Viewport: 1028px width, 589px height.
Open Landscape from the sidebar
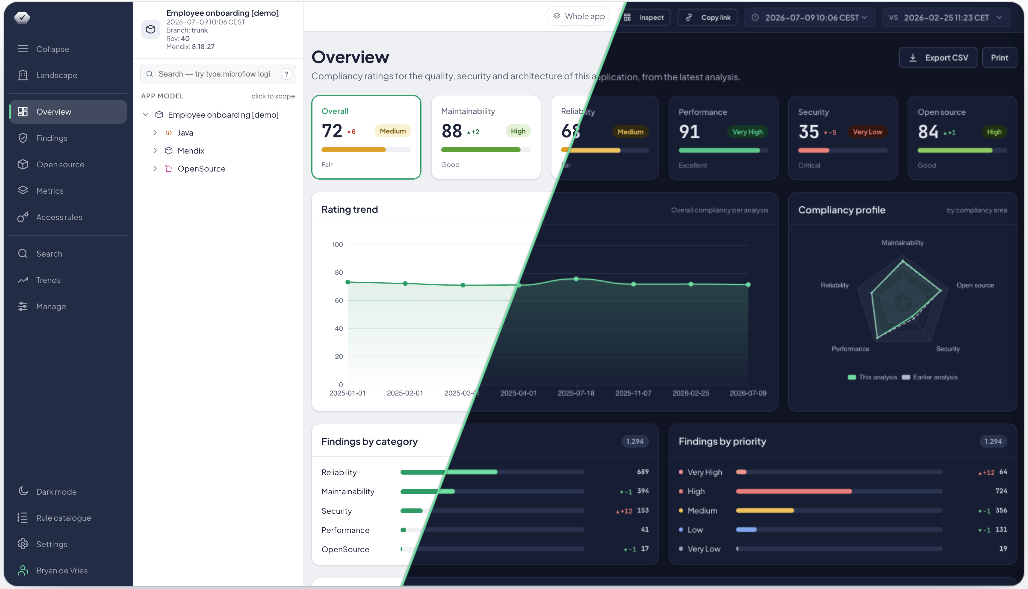point(68,75)
